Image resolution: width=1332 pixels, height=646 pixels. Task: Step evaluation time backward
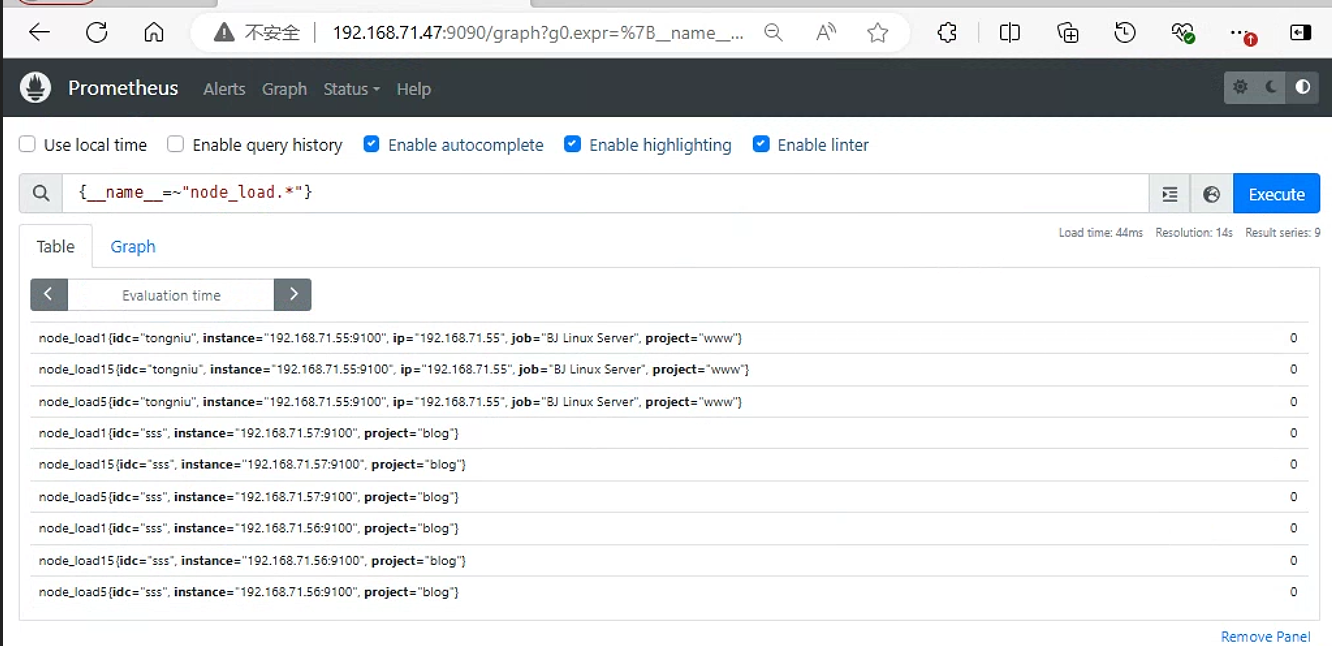tap(49, 295)
